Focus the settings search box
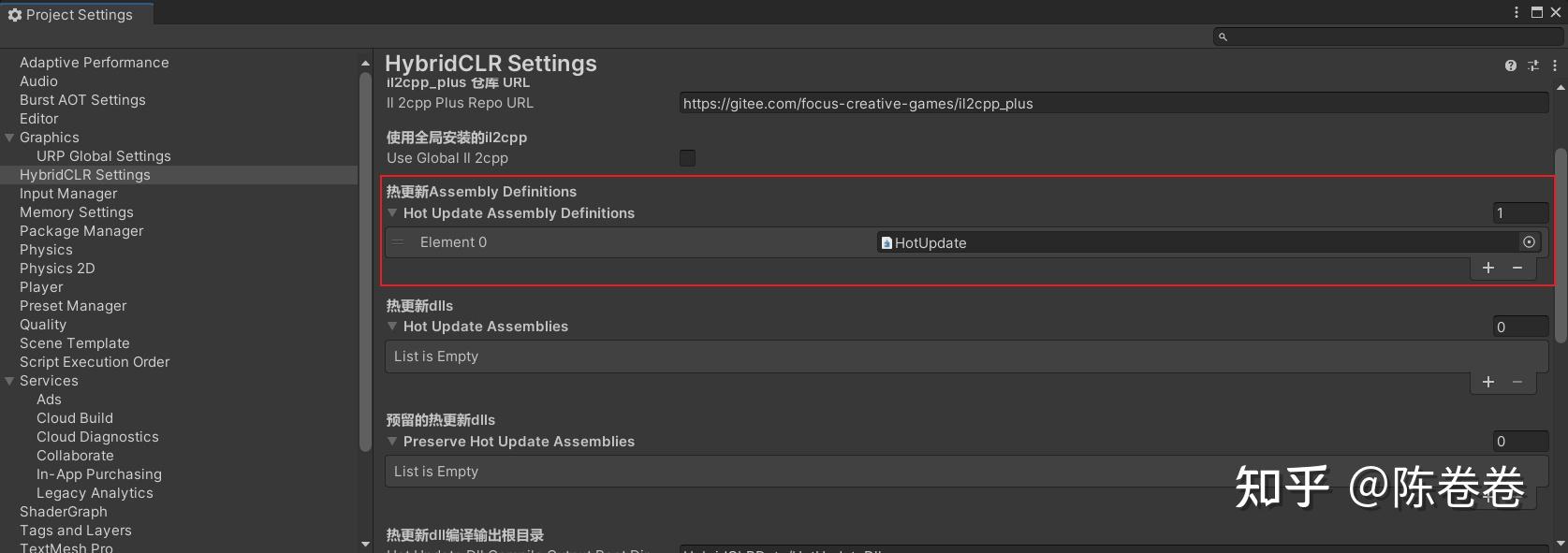The height and width of the screenshot is (553, 1568). pos(1390,36)
